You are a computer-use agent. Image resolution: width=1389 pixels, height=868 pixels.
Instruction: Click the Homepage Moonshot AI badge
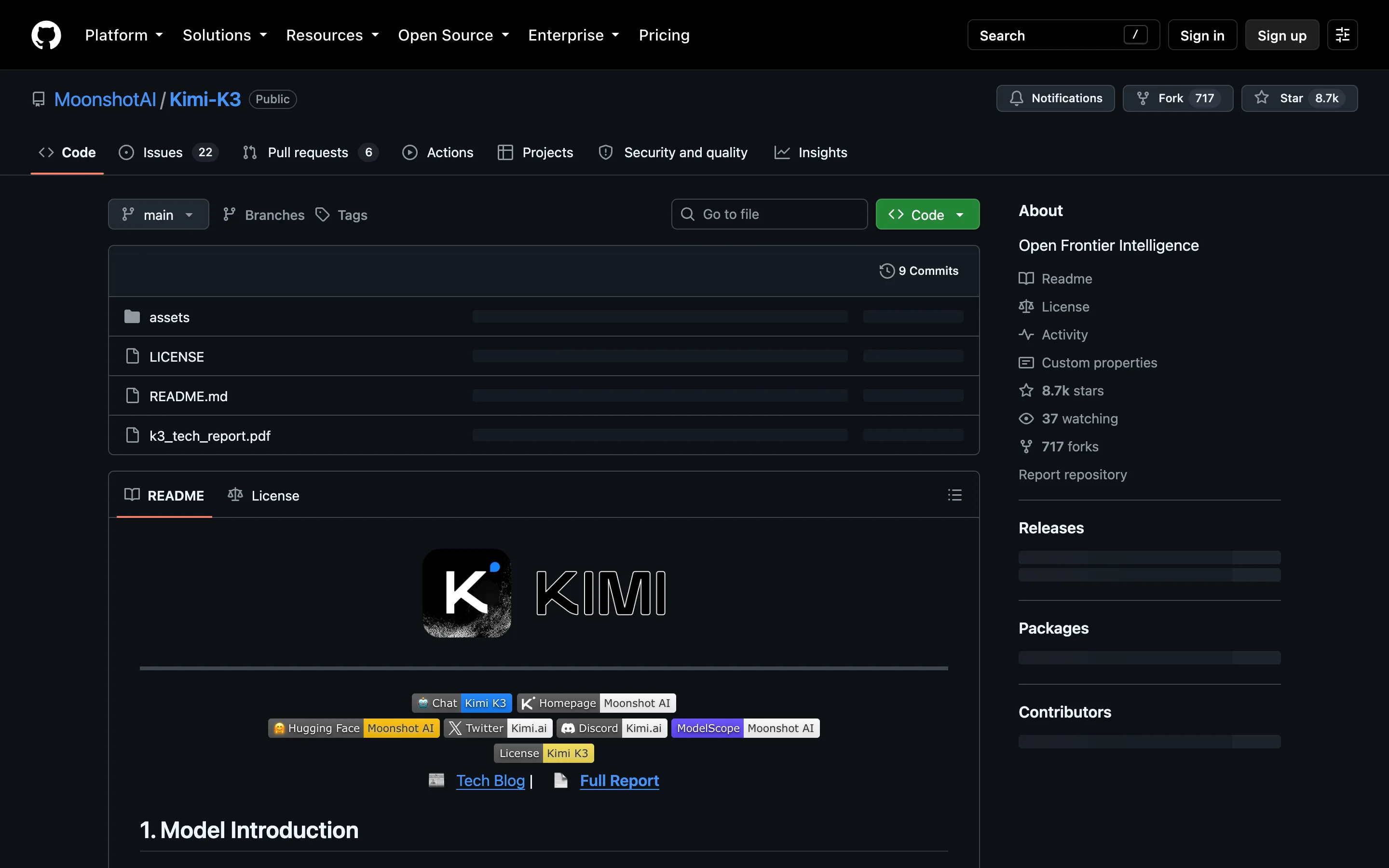tap(596, 703)
